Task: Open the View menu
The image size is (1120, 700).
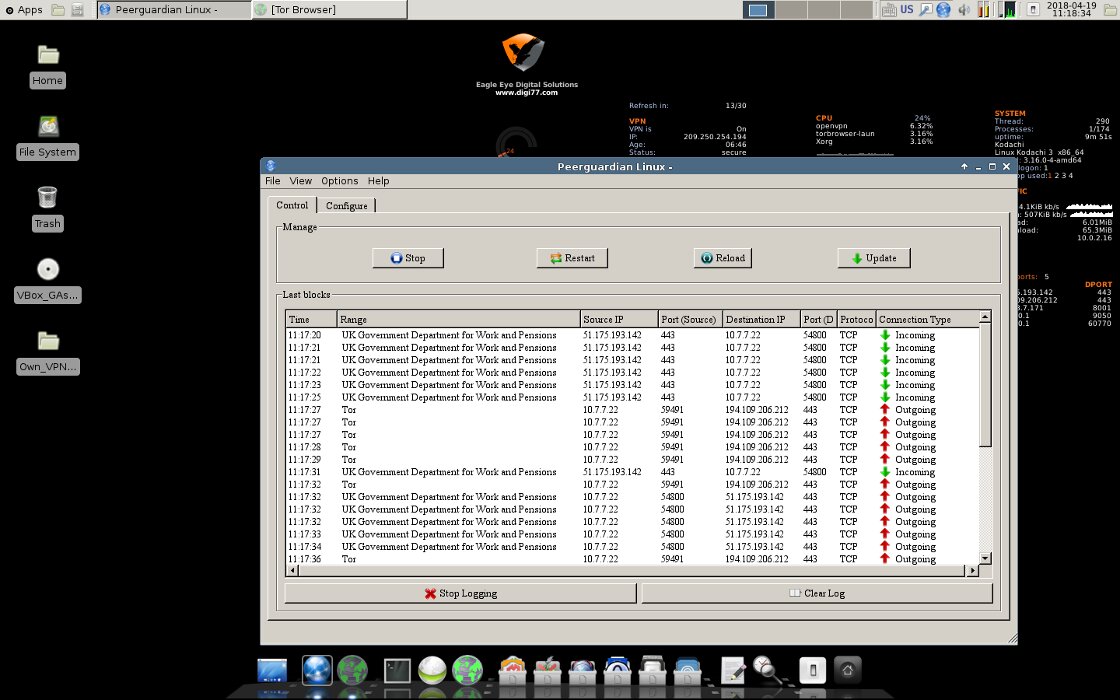Action: click(x=301, y=181)
